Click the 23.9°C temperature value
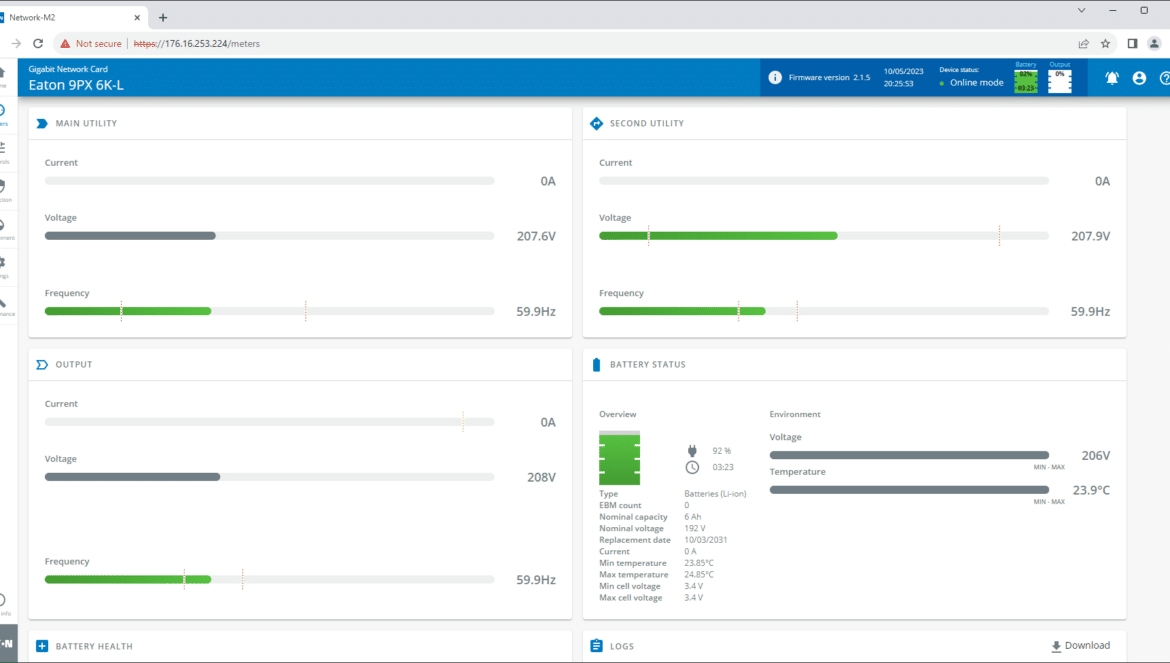Viewport: 1170px width, 663px height. click(1091, 491)
